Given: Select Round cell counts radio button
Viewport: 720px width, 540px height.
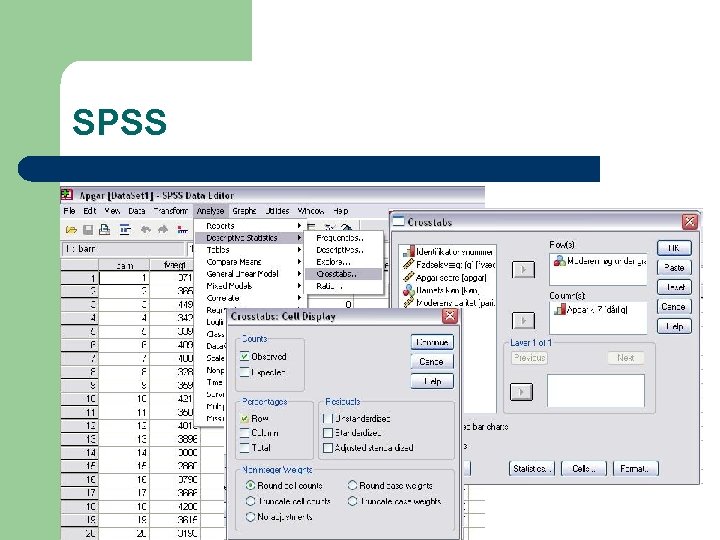Looking at the screenshot, I should [x=250, y=485].
